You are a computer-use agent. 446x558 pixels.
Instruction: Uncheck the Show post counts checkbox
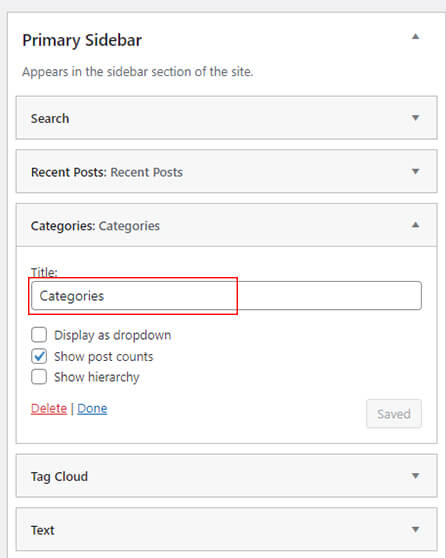point(39,356)
